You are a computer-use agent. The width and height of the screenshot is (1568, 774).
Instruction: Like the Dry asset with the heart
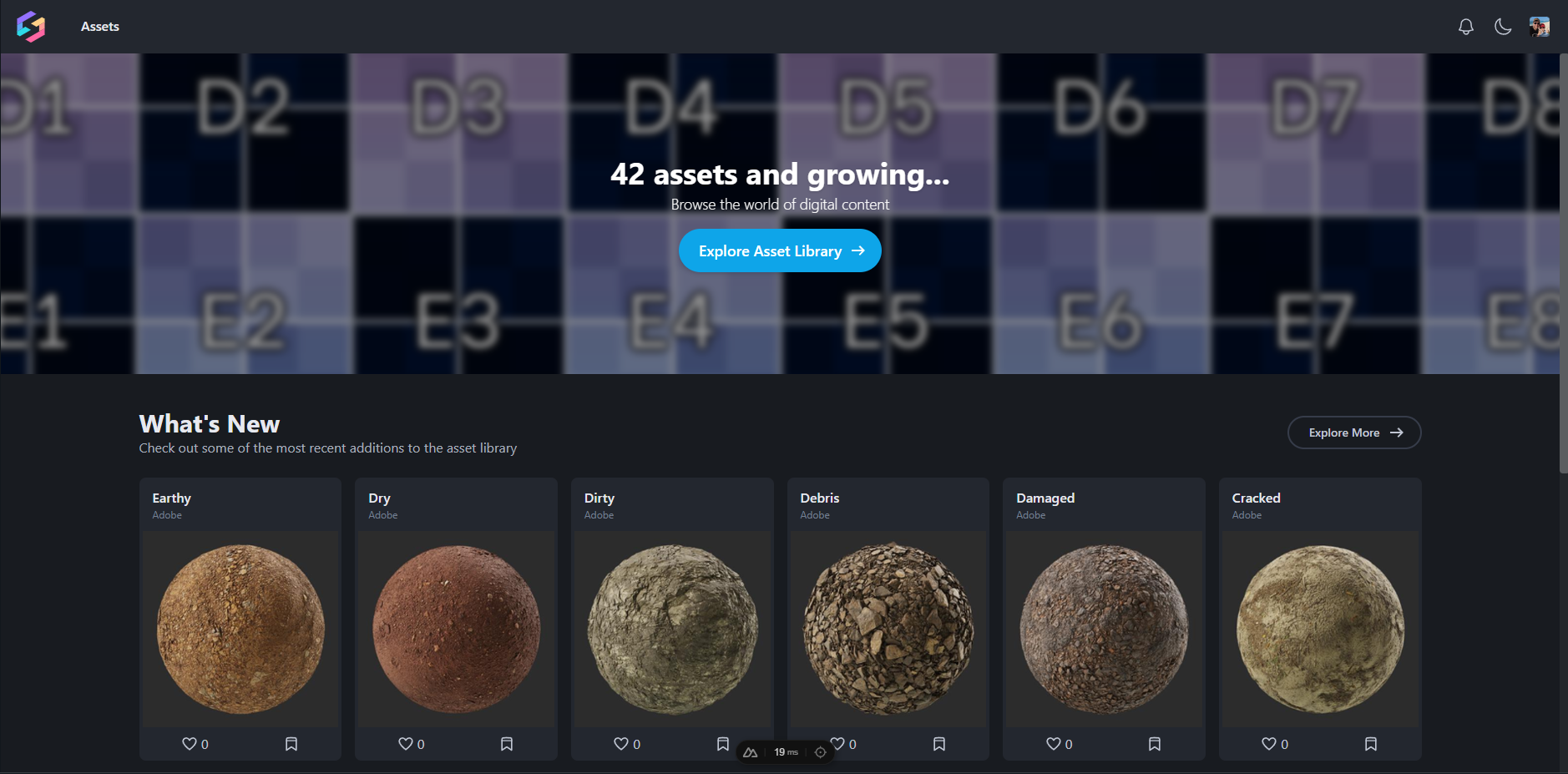(406, 744)
